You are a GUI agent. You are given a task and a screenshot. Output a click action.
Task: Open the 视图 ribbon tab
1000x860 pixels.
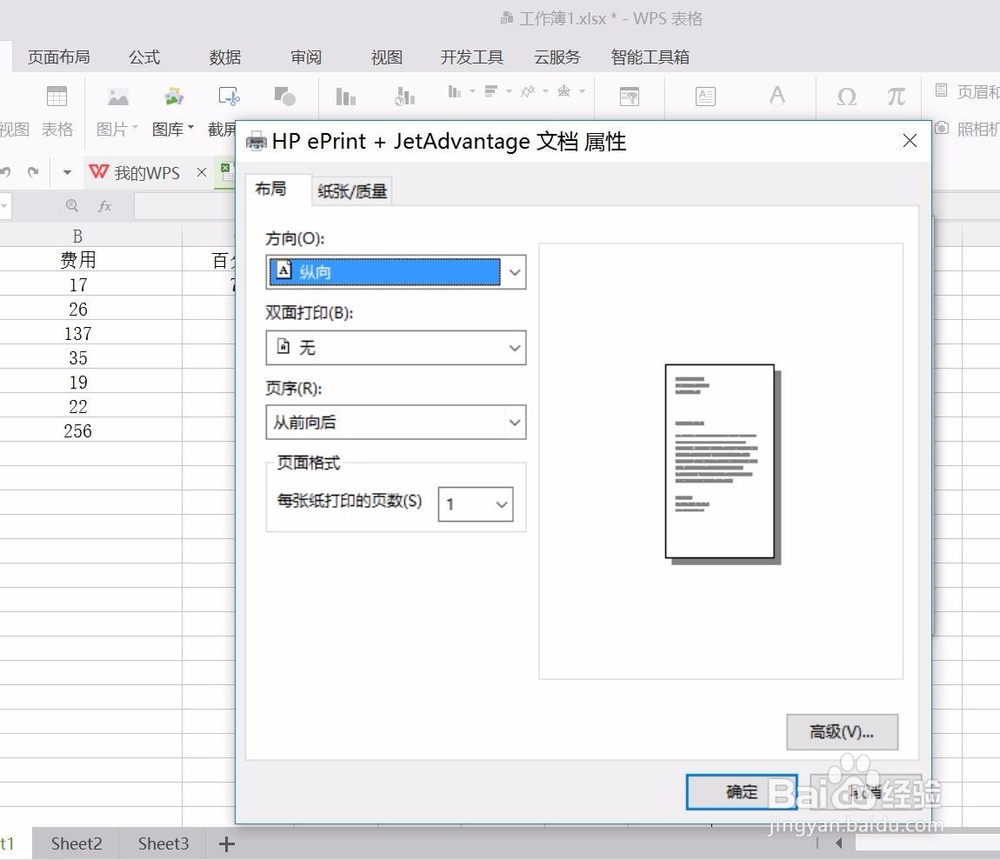click(x=386, y=57)
